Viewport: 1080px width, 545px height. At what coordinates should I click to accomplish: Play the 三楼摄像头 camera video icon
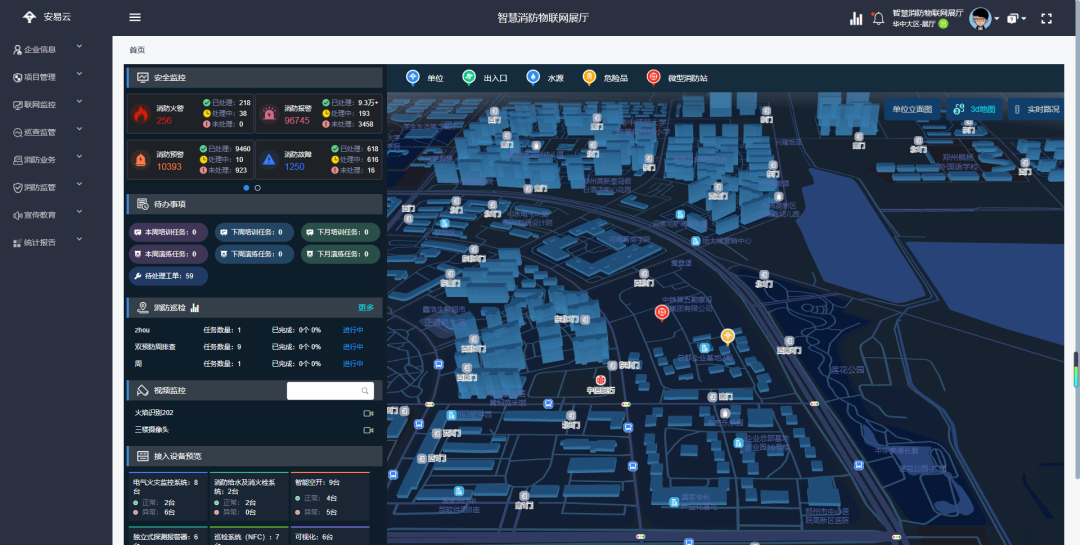coord(368,430)
